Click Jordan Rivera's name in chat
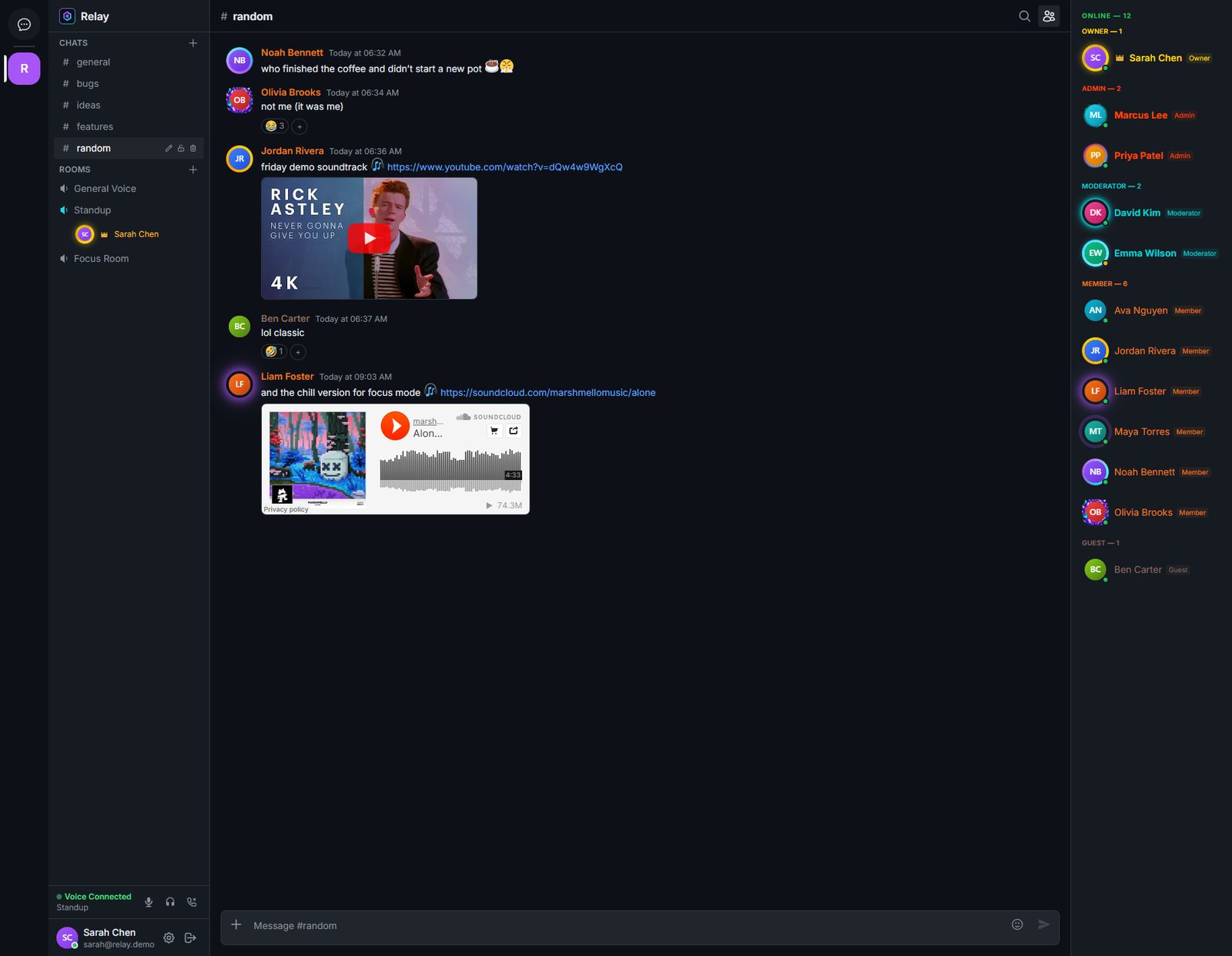The width and height of the screenshot is (1232, 956). [292, 151]
